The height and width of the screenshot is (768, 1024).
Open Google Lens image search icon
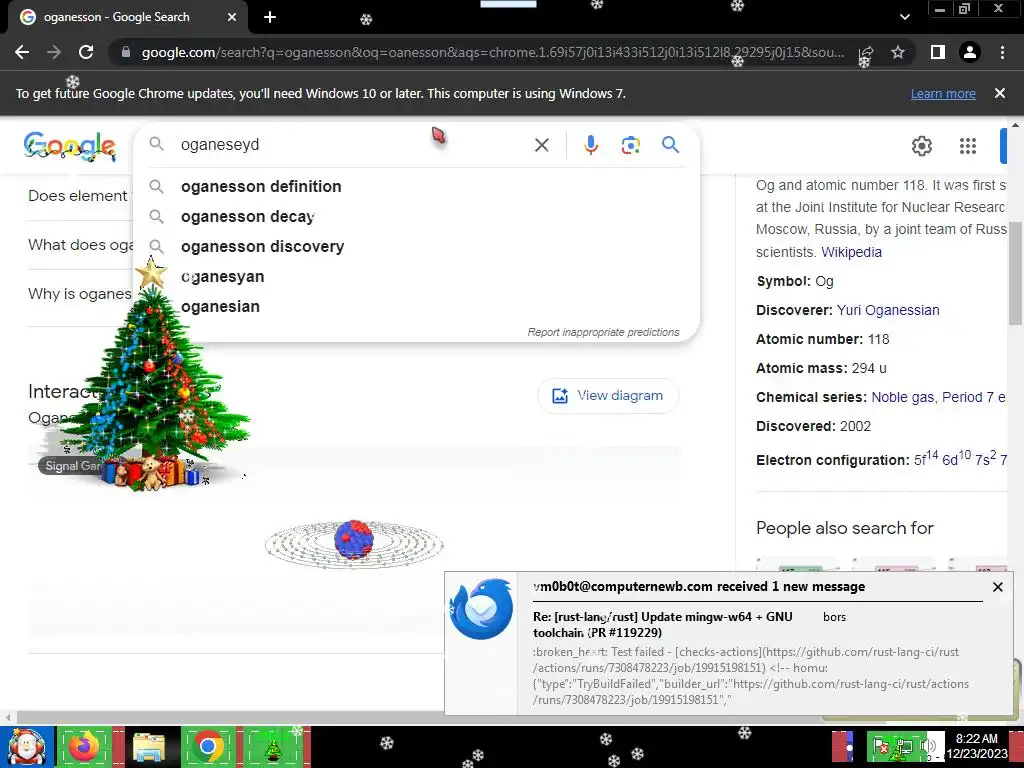click(630, 144)
